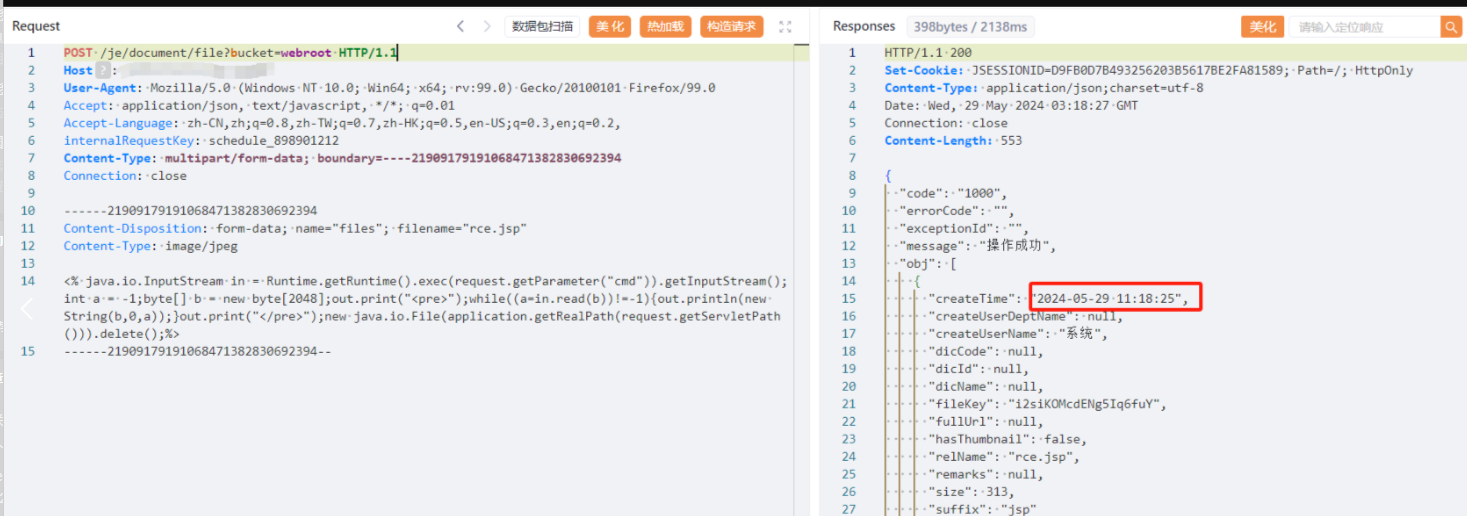Click the 398bytes / 2138ms response tag
The width and height of the screenshot is (1467, 516).
click(970, 27)
